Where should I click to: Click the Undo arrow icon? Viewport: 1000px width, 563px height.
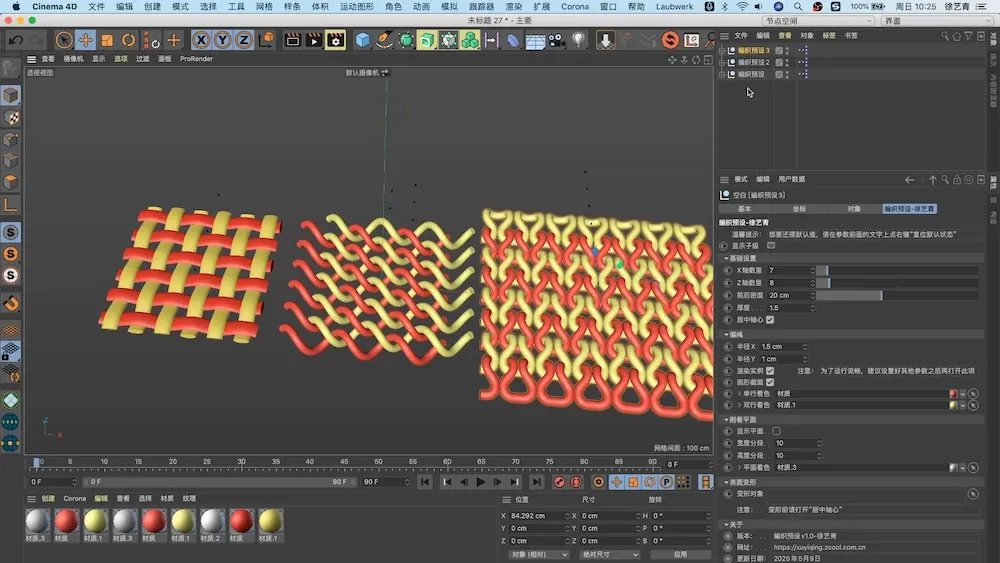click(16, 40)
